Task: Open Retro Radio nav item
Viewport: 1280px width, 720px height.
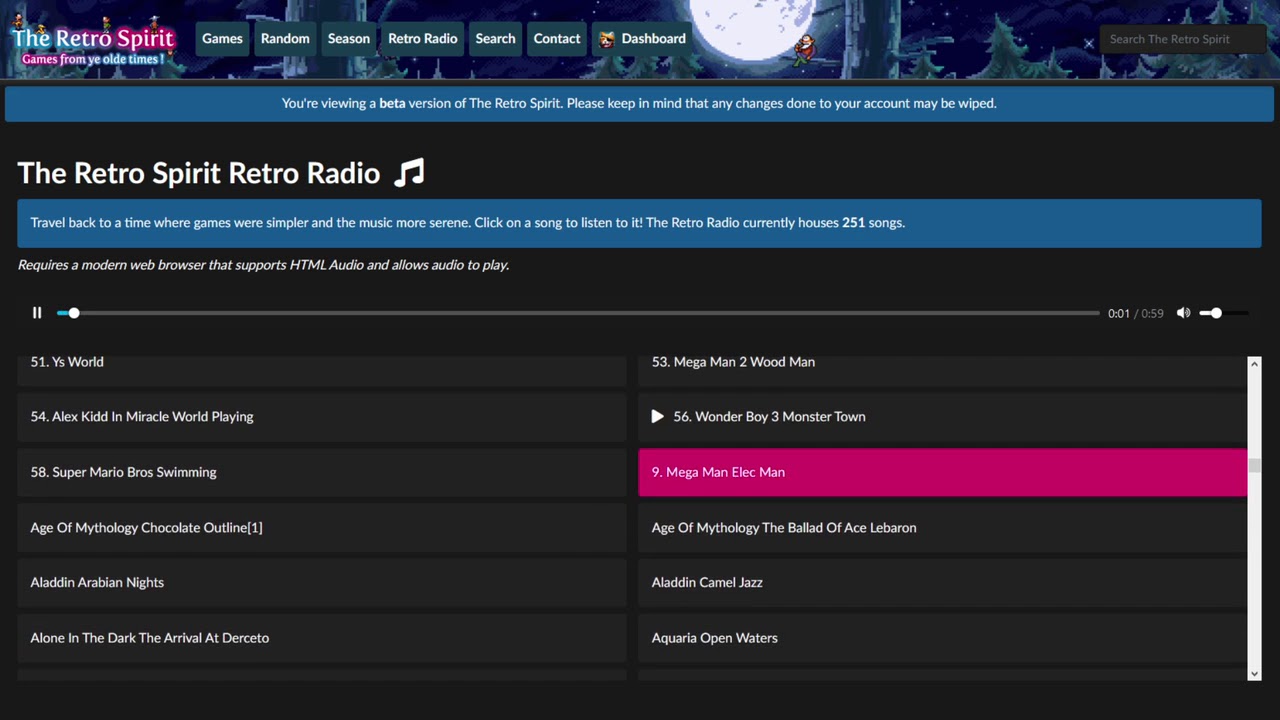Action: click(x=423, y=39)
